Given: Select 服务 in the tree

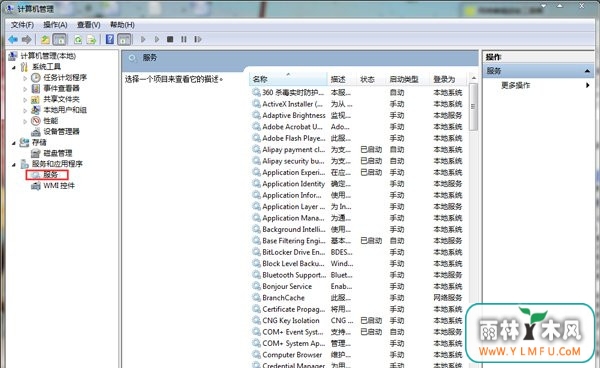Looking at the screenshot, I should click(51, 175).
